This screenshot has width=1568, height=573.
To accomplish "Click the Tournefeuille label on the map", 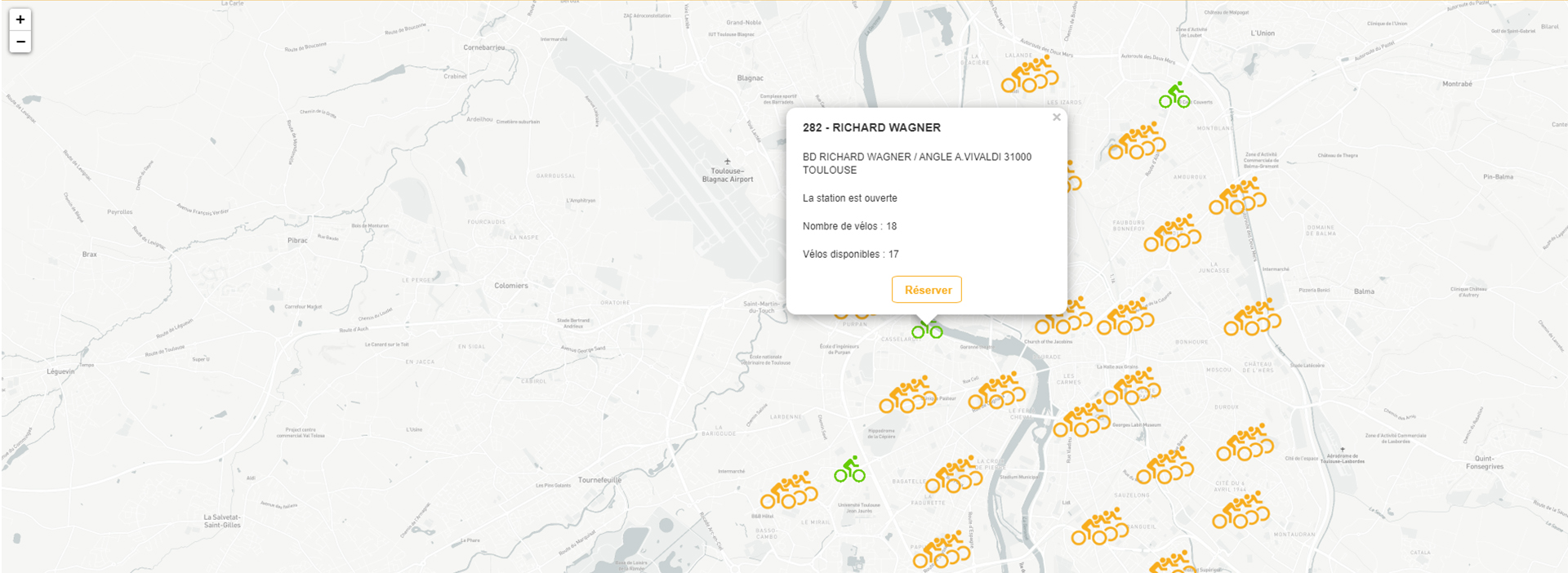I will tap(599, 480).
